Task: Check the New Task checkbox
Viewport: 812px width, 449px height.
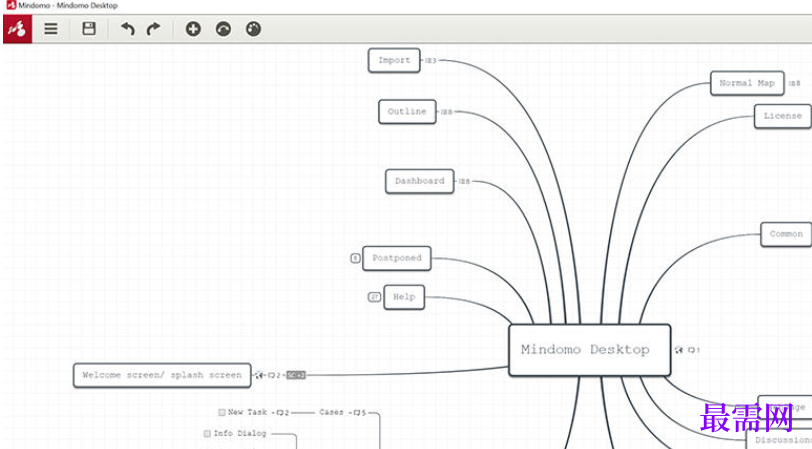Action: 222,412
